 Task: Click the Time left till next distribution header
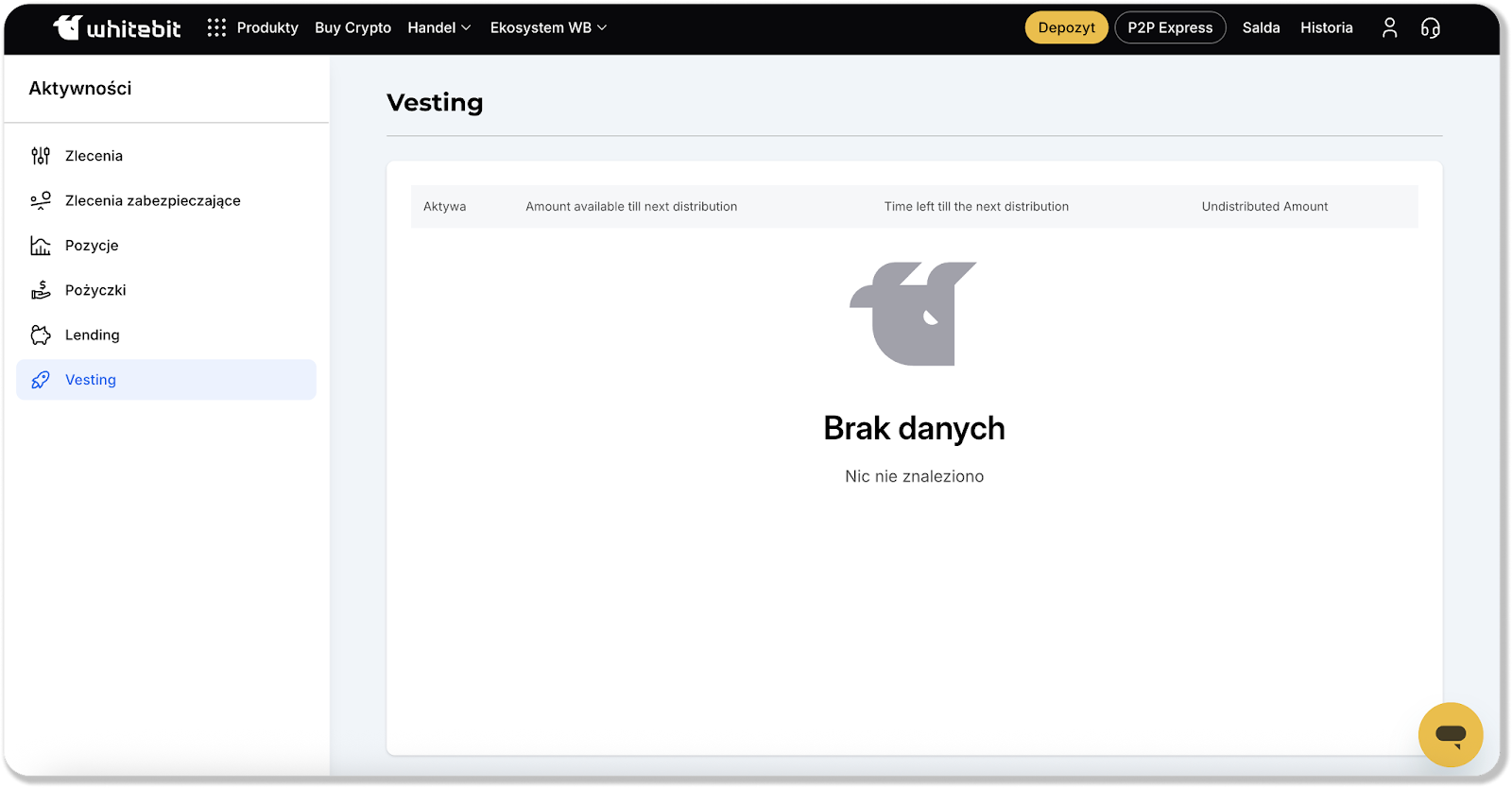click(976, 207)
